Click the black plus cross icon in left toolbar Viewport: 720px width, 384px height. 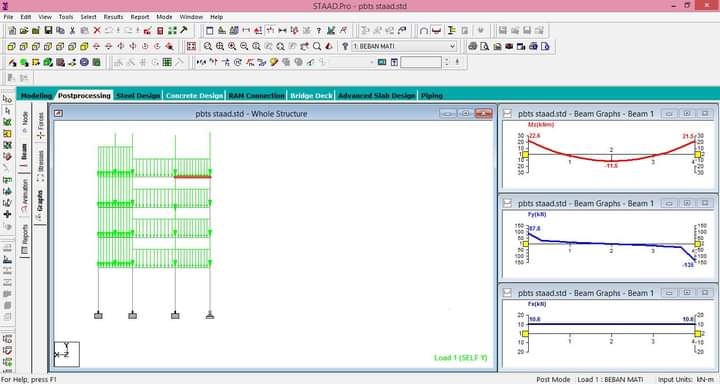pyautogui.click(x=7, y=214)
